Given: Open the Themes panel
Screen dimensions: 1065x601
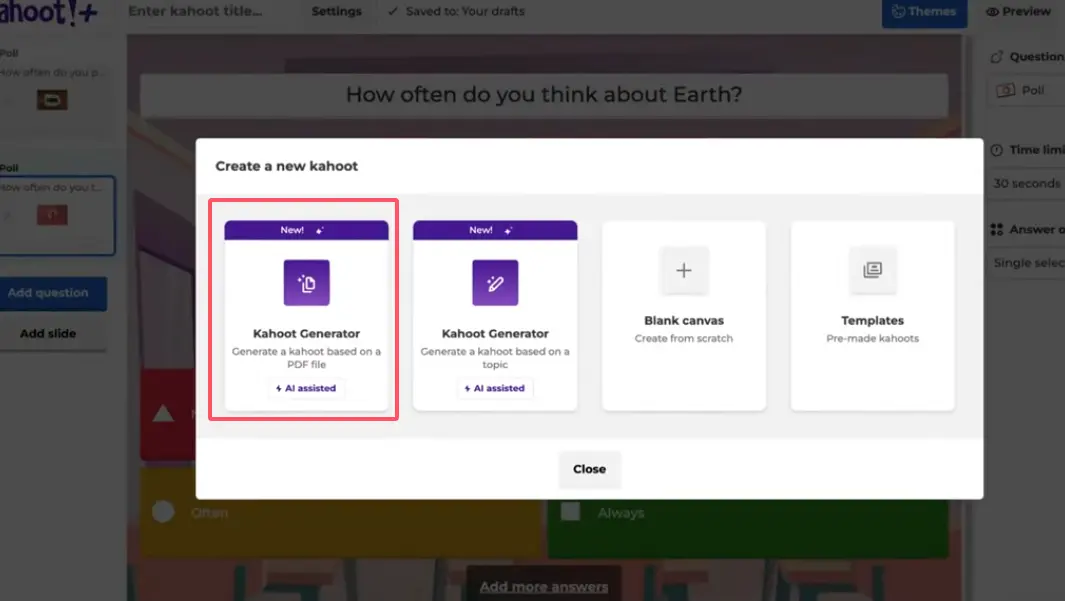Looking at the screenshot, I should [x=923, y=12].
